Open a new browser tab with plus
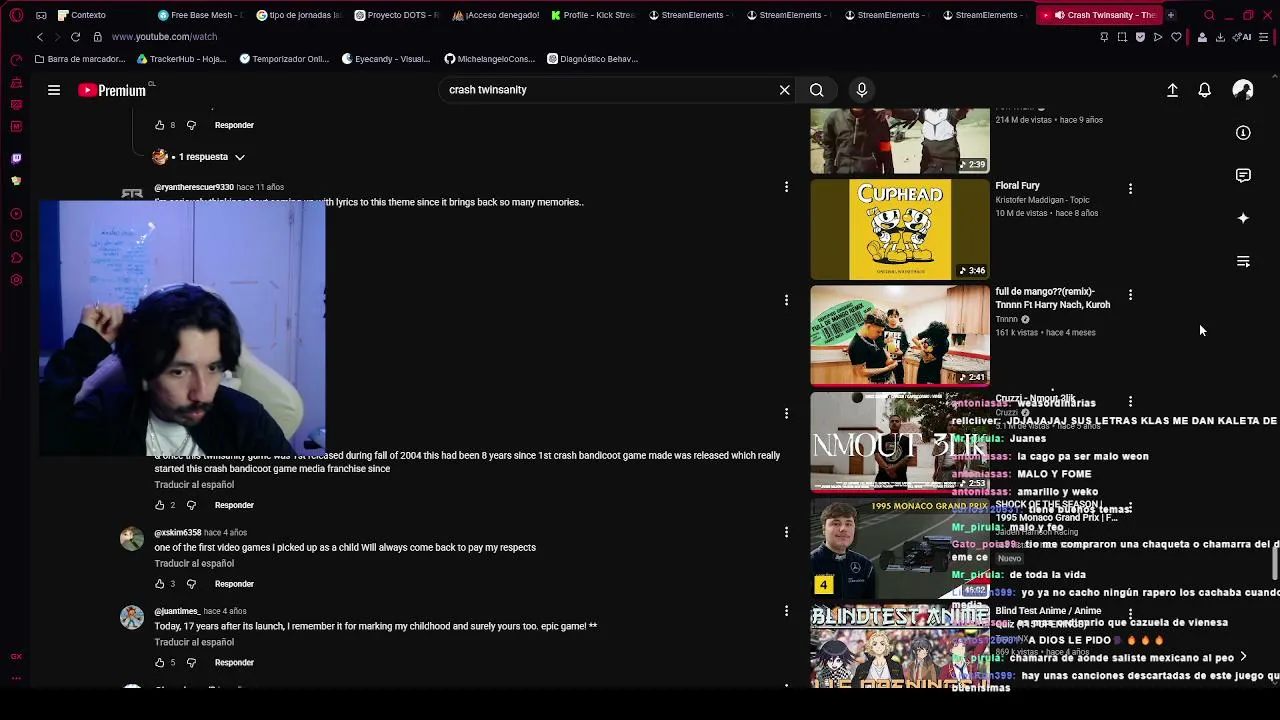 [x=1170, y=15]
